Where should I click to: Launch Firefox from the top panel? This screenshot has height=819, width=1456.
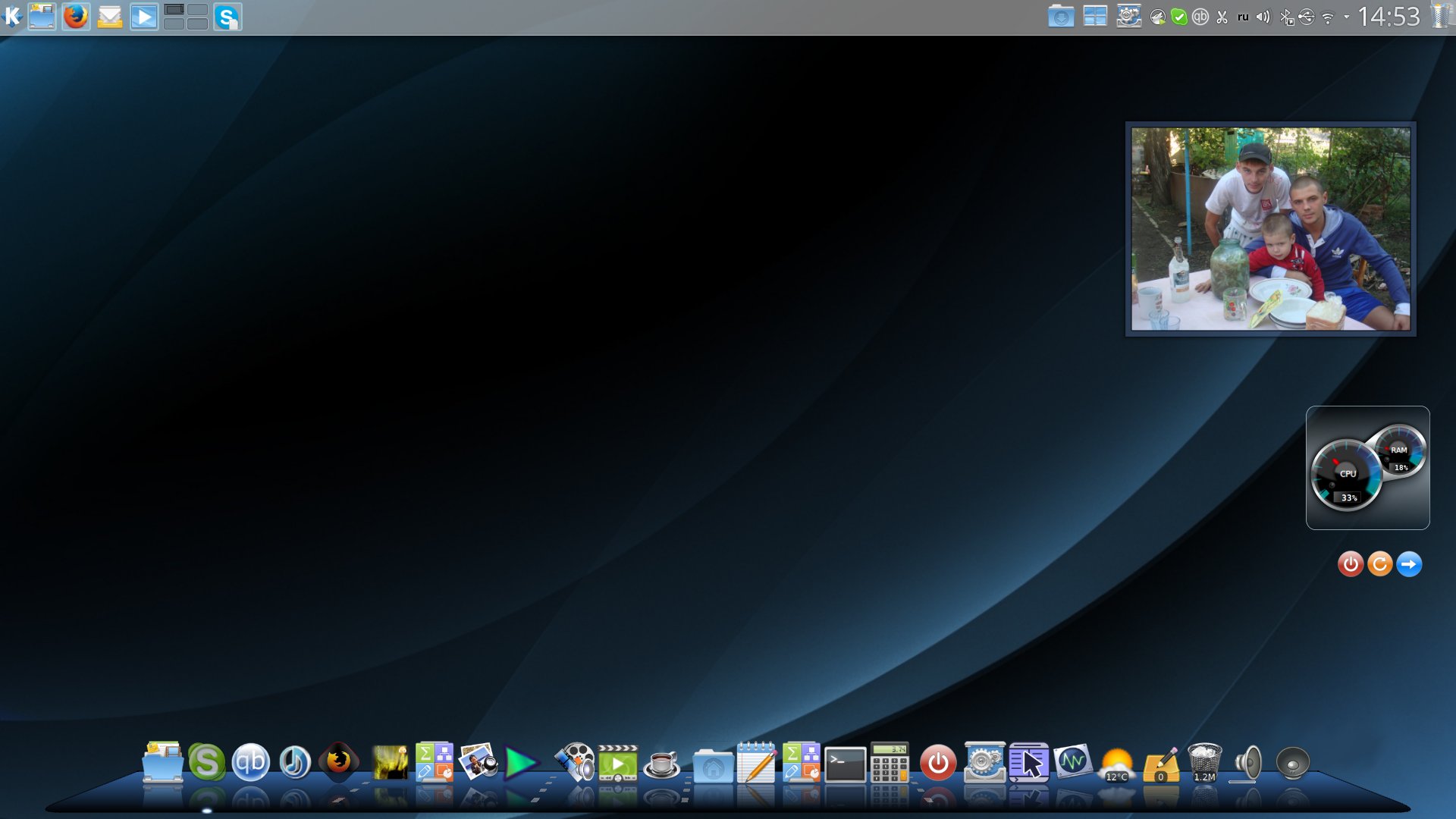[x=76, y=16]
